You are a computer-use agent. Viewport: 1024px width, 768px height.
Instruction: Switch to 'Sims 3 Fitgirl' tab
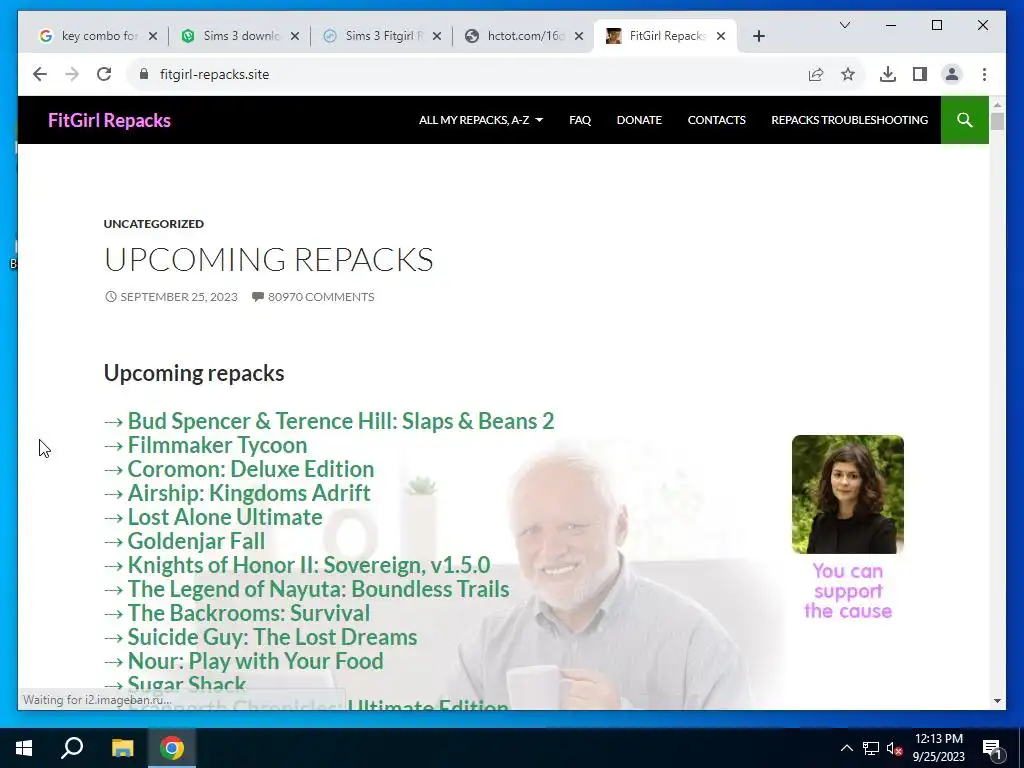click(384, 36)
